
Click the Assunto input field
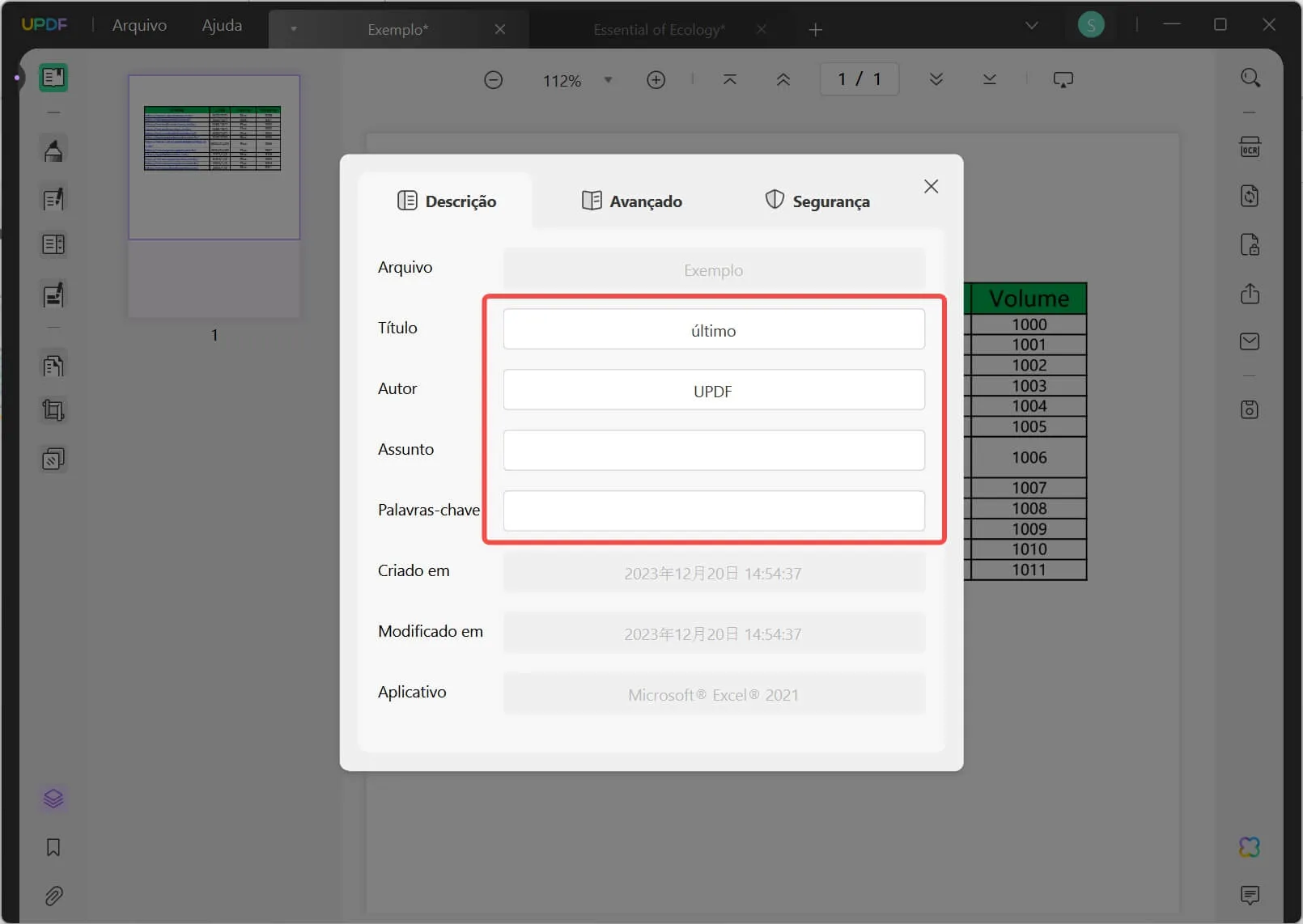[x=714, y=451]
